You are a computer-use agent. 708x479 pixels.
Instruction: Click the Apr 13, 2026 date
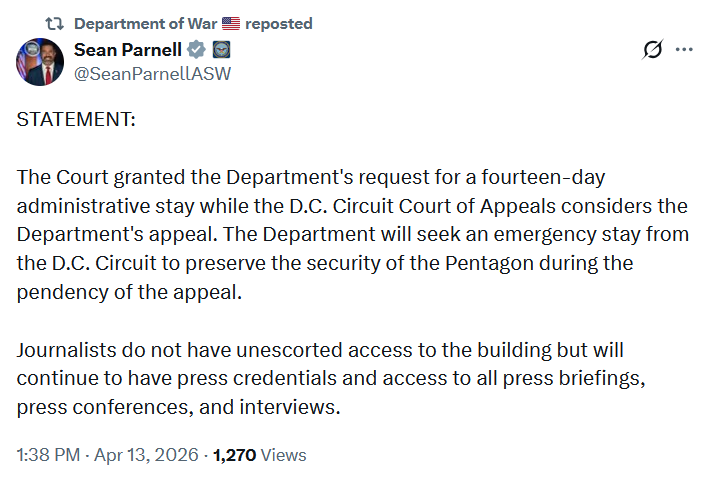click(x=148, y=455)
